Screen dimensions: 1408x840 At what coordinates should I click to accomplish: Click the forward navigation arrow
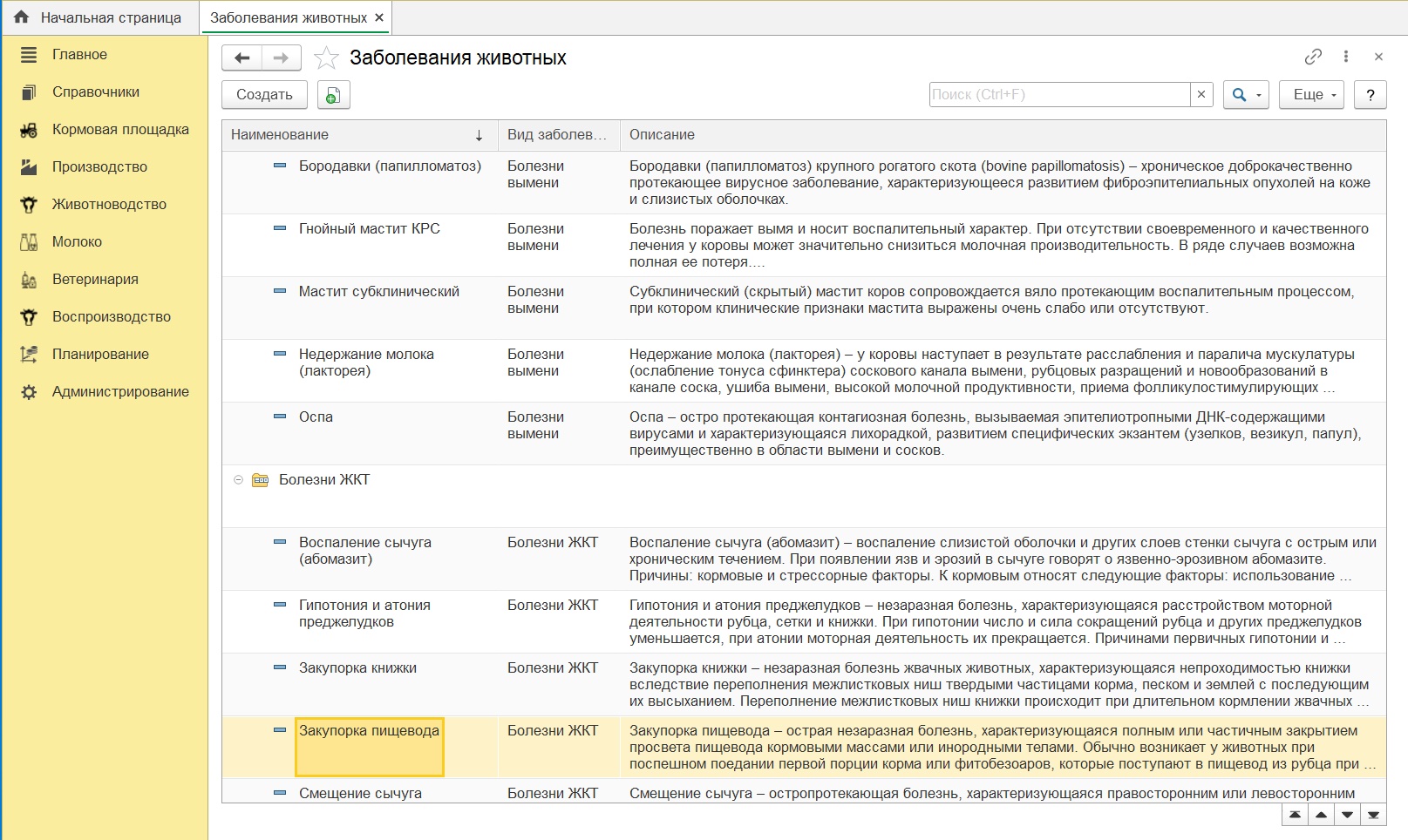pos(281,58)
